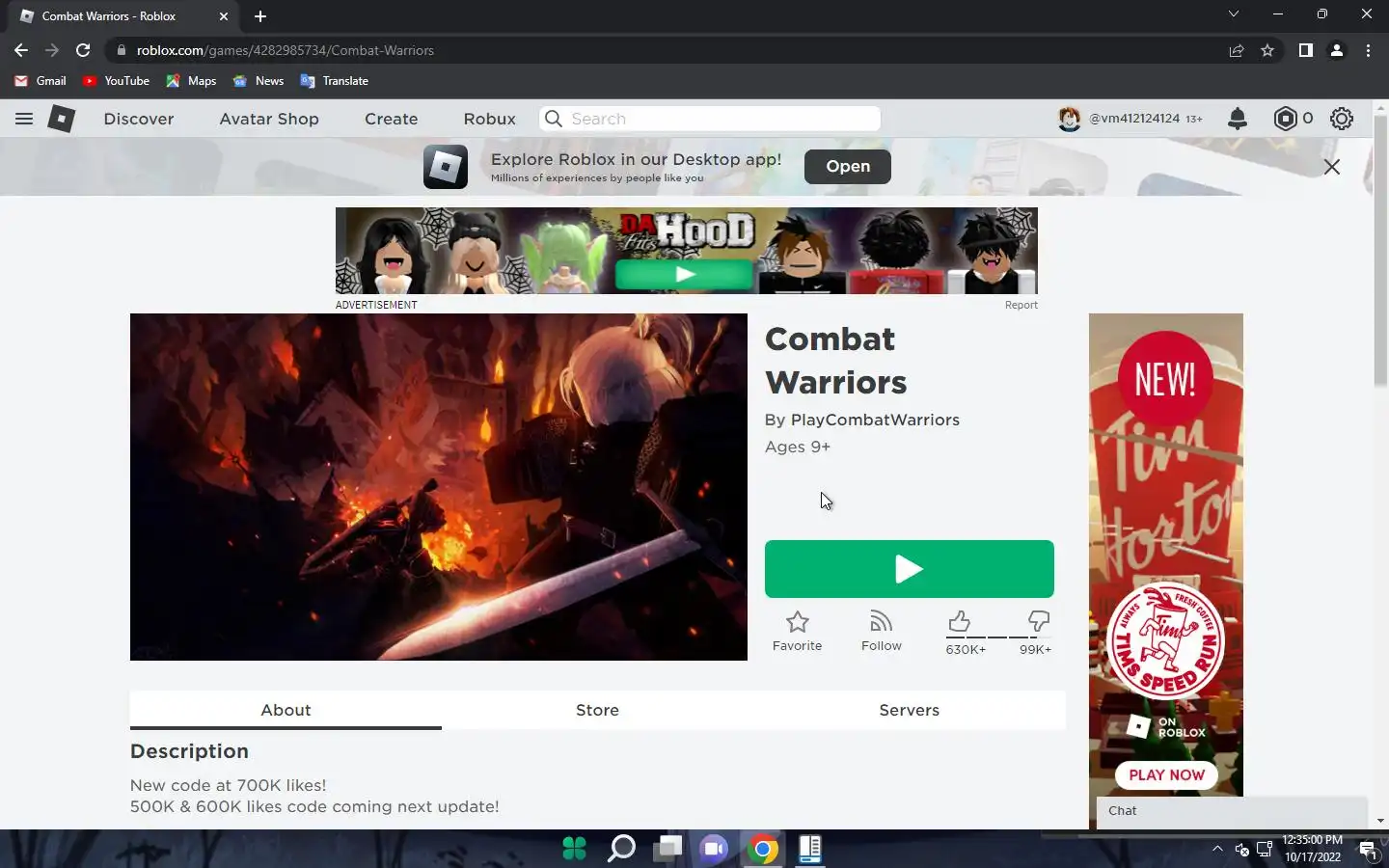Open the Translate bookmark
The width and height of the screenshot is (1389, 868).
pyautogui.click(x=335, y=81)
